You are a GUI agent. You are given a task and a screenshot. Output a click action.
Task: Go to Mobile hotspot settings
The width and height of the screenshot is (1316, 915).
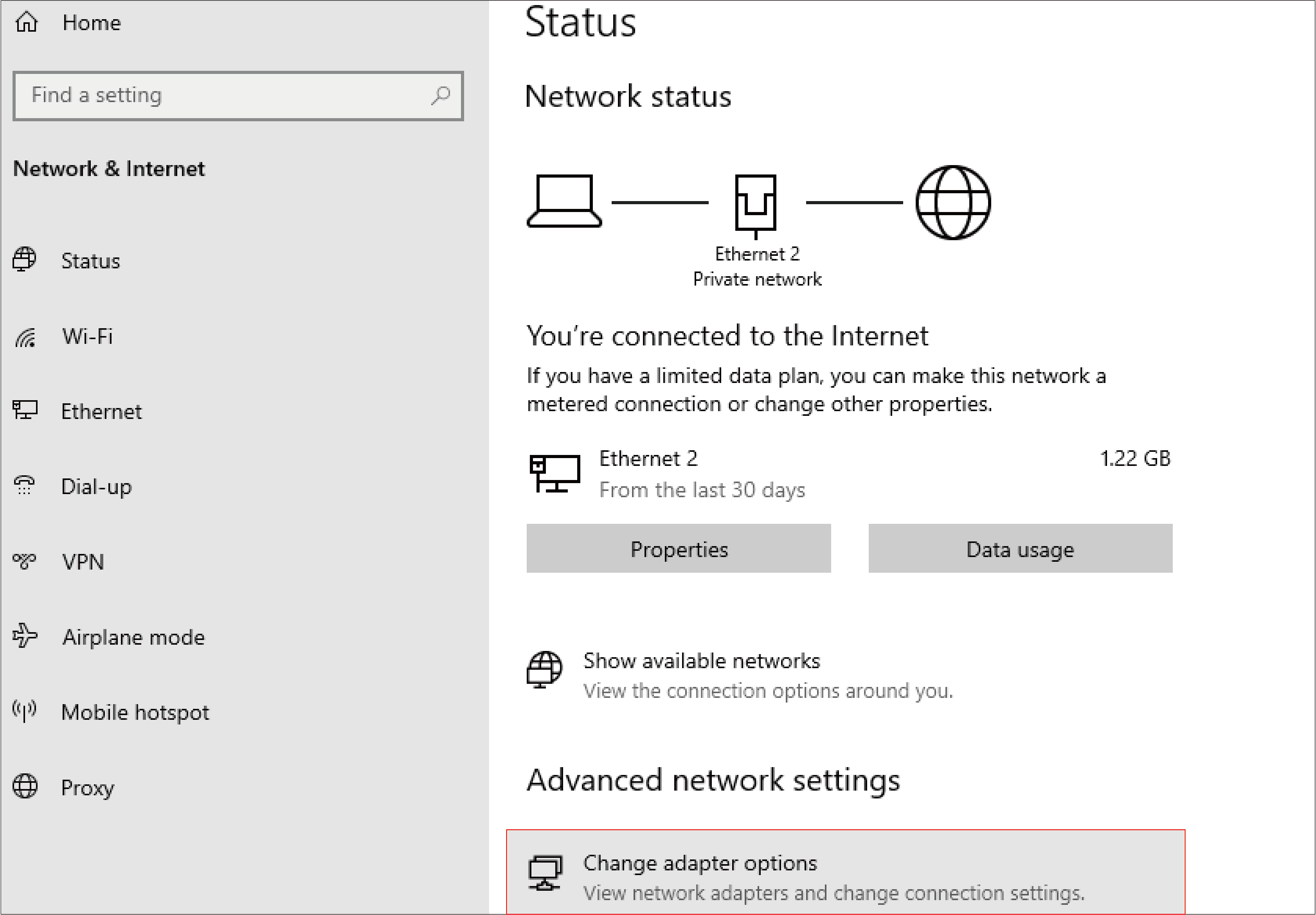(135, 712)
